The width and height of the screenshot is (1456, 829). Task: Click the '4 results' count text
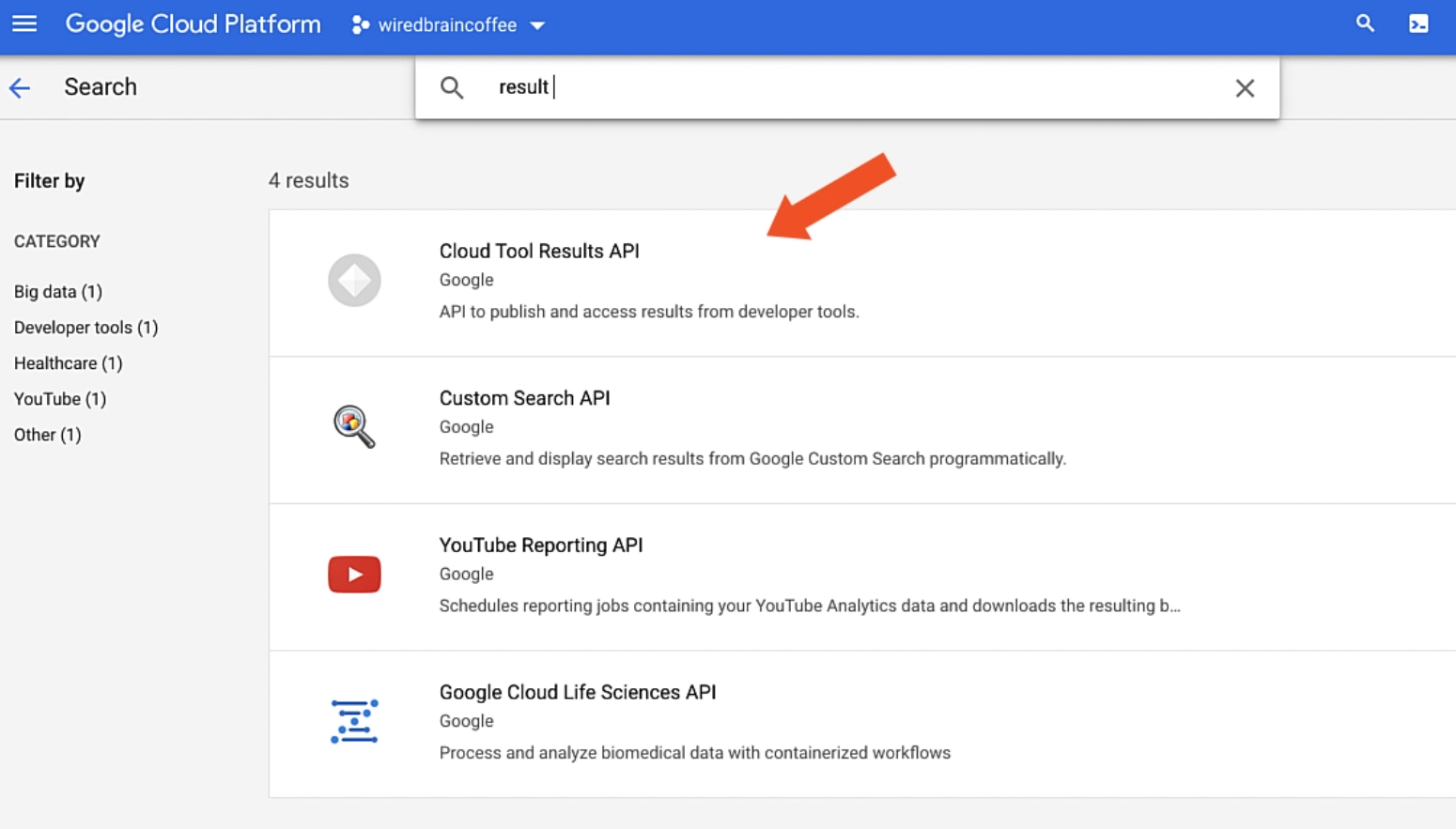click(309, 180)
